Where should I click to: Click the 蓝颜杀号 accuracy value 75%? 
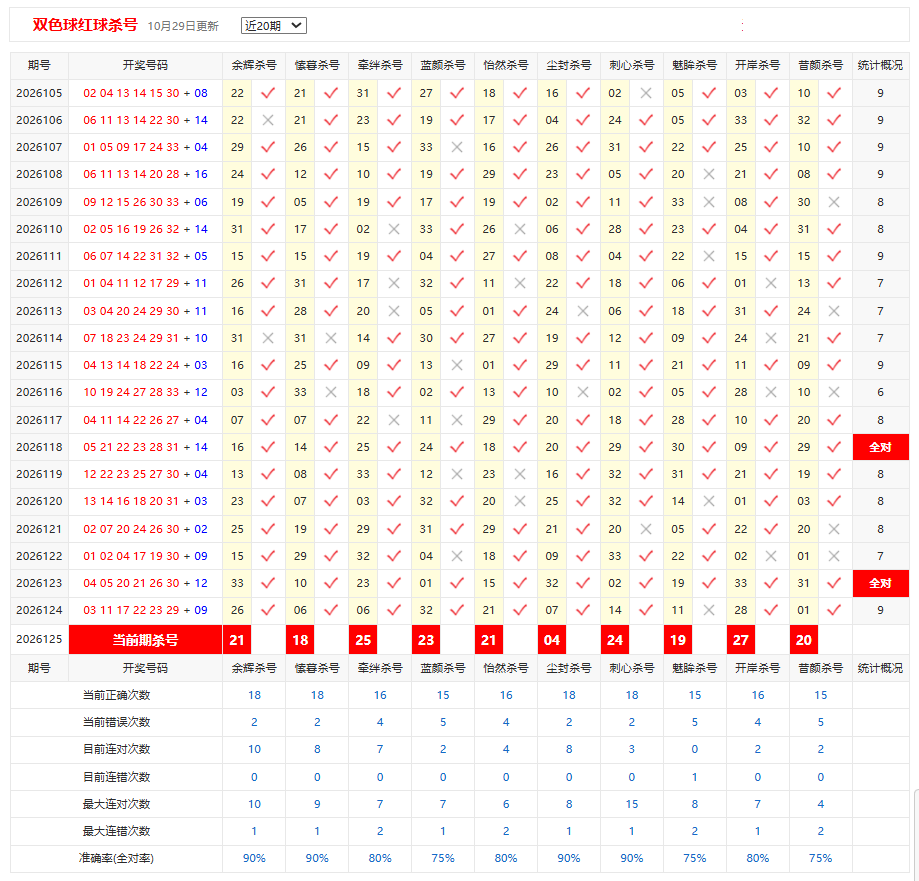(x=443, y=858)
